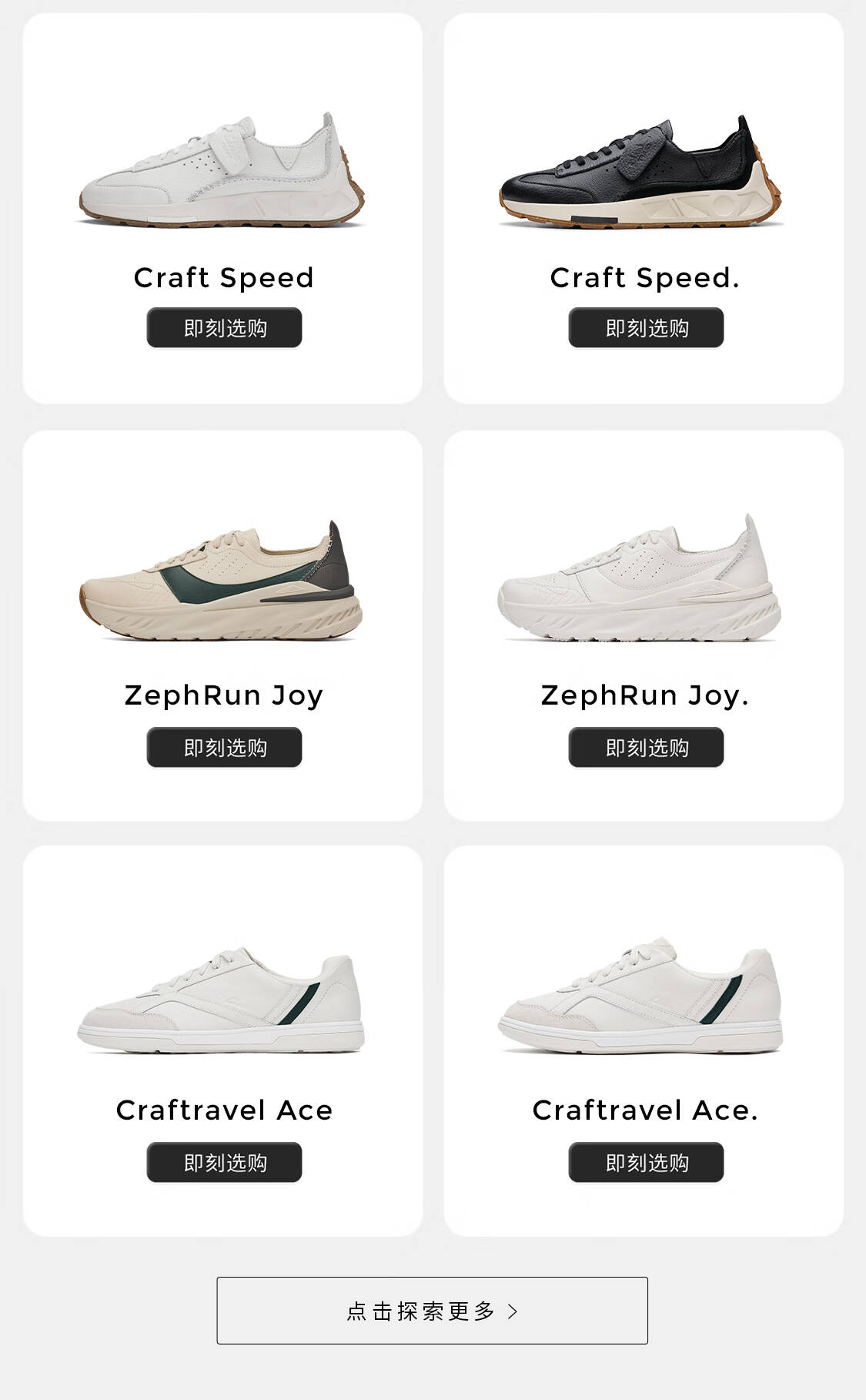The width and height of the screenshot is (866, 1400).
Task: Tap 即刻选购 below Craftravel Ace
Action: [x=224, y=1162]
